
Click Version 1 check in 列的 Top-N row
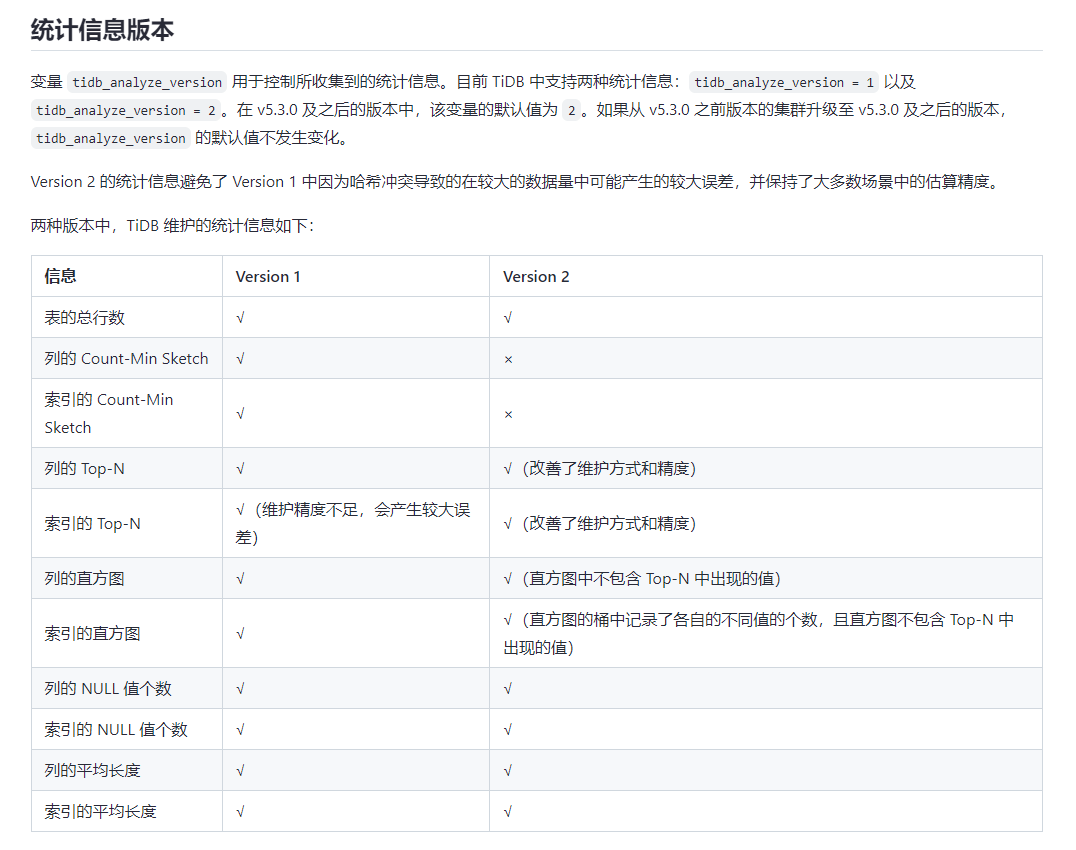point(240,469)
